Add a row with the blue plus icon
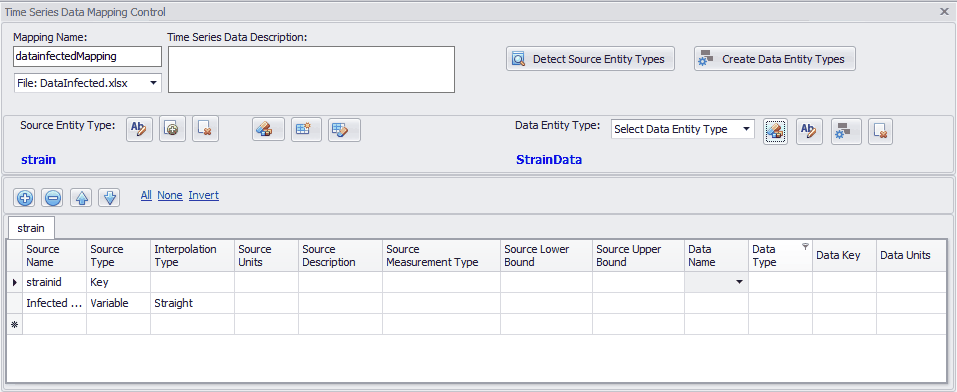The image size is (957, 392). (x=25, y=197)
